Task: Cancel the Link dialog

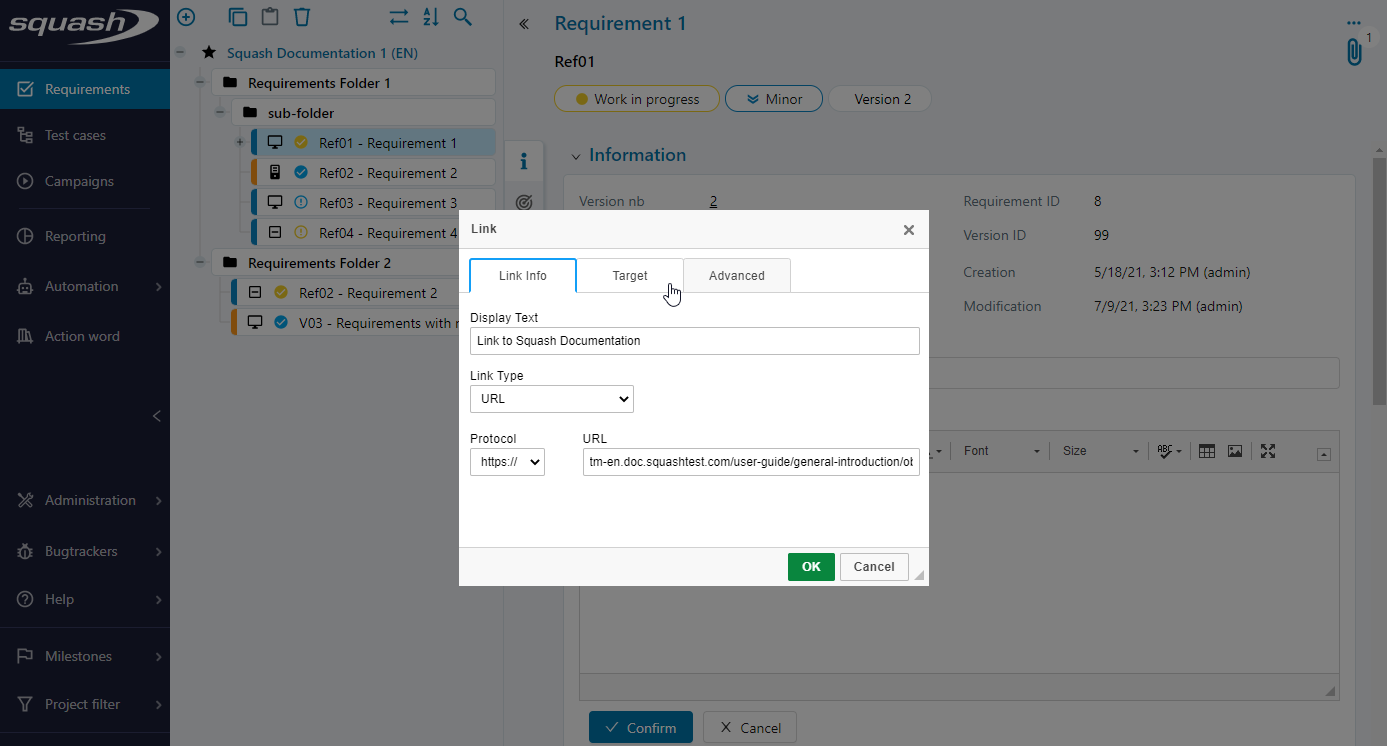Action: 874,567
